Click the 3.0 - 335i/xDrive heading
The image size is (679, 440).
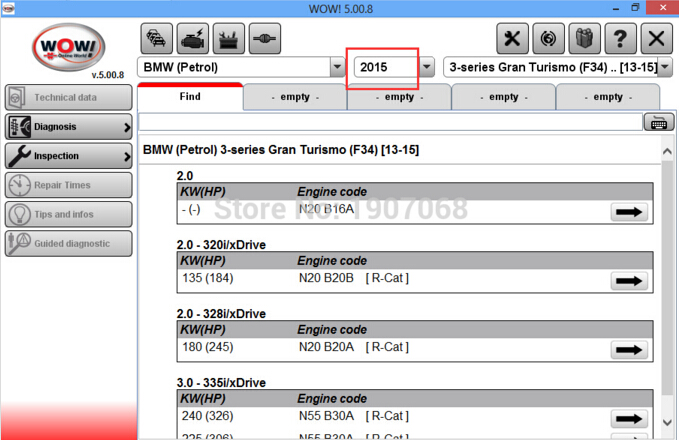(x=221, y=383)
